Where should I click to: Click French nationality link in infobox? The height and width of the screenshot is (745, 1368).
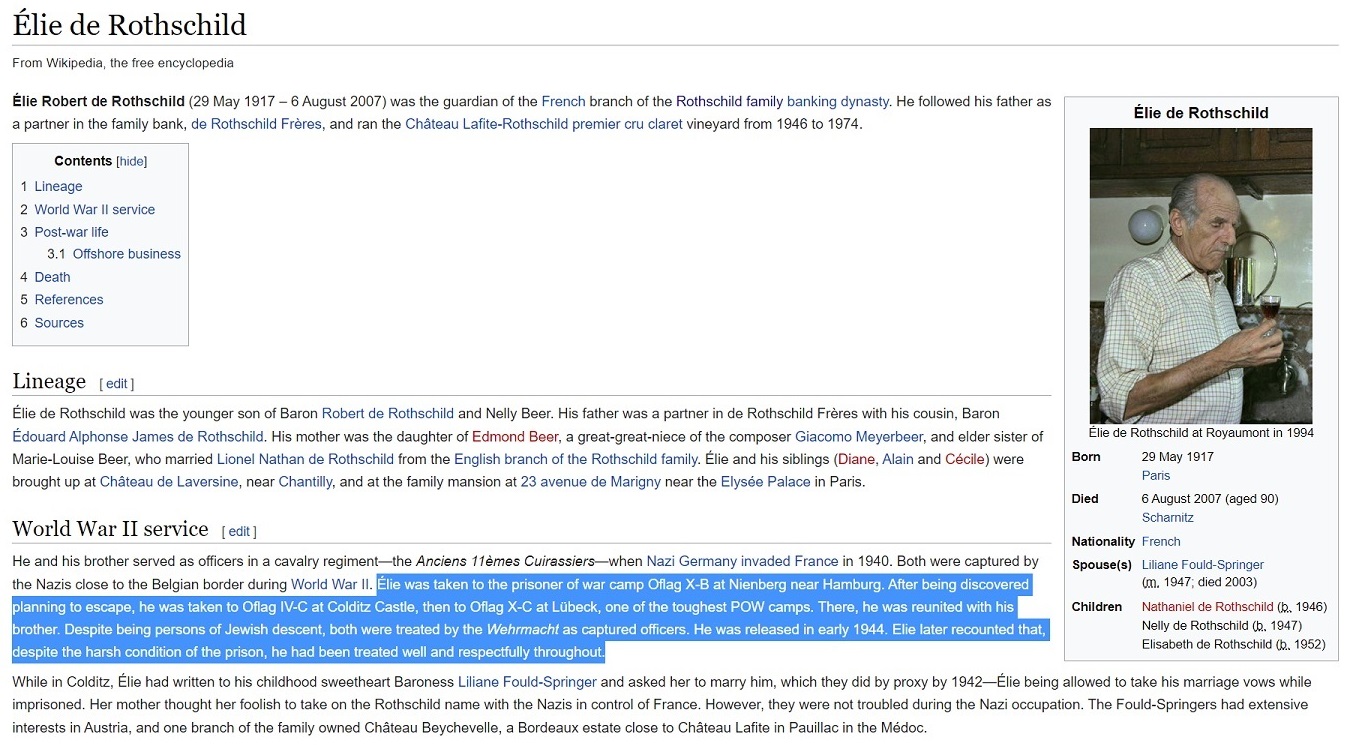point(1161,542)
